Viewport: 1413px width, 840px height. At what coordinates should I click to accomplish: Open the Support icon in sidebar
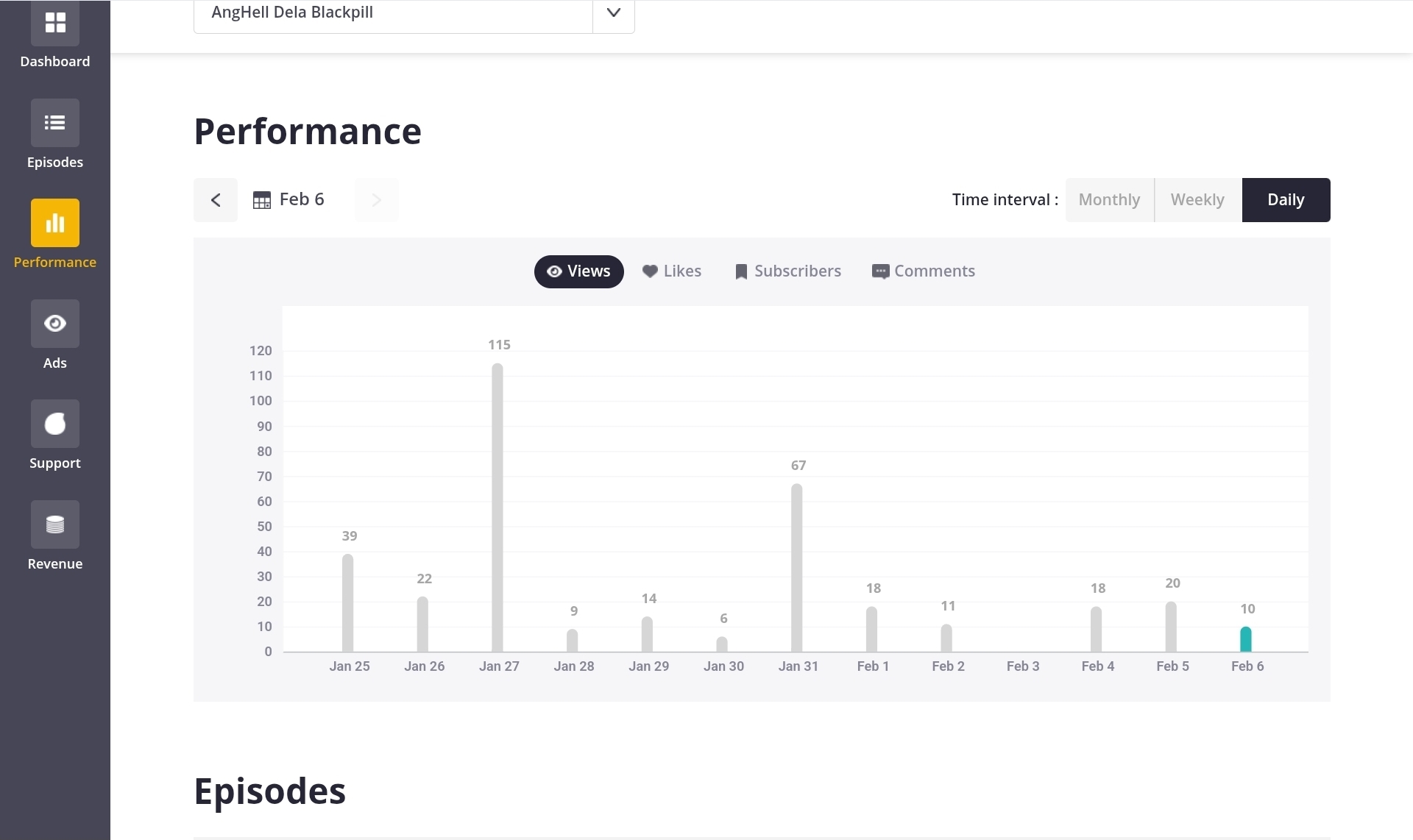[55, 424]
